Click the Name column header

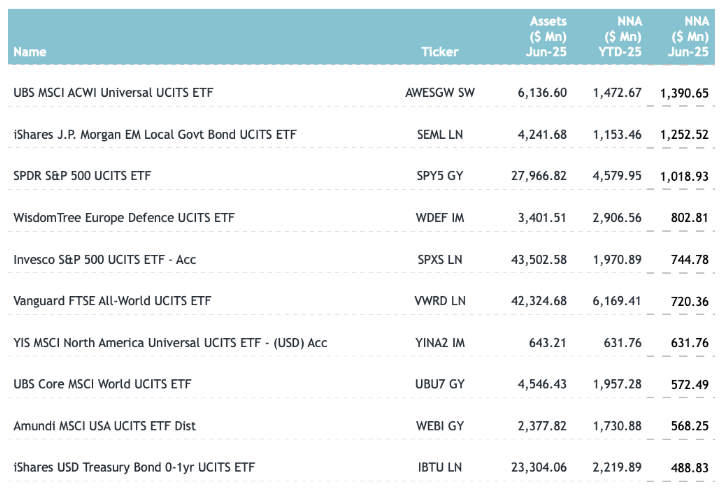click(30, 52)
